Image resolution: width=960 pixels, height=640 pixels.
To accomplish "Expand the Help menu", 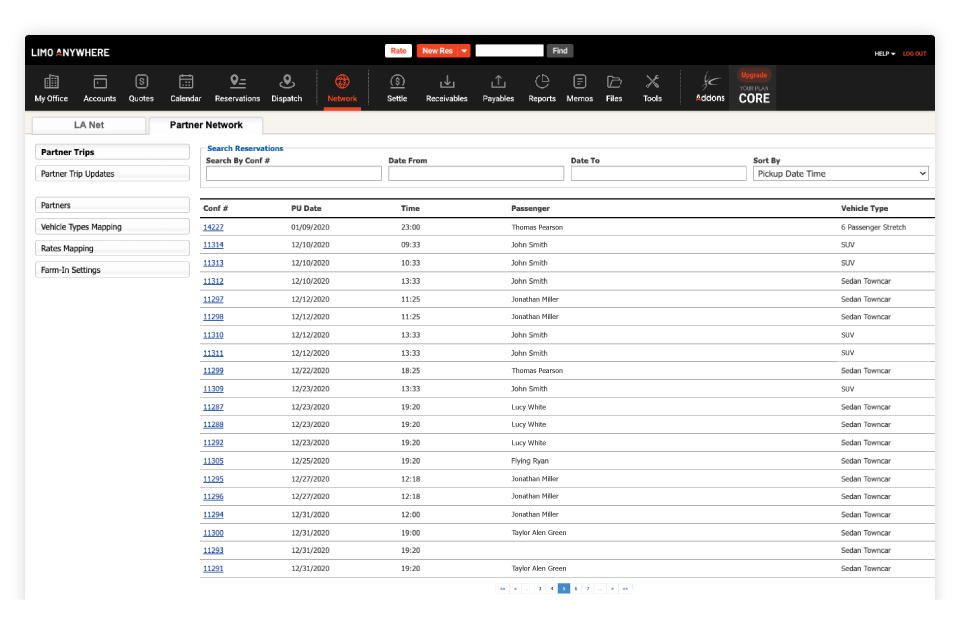I will coord(883,54).
